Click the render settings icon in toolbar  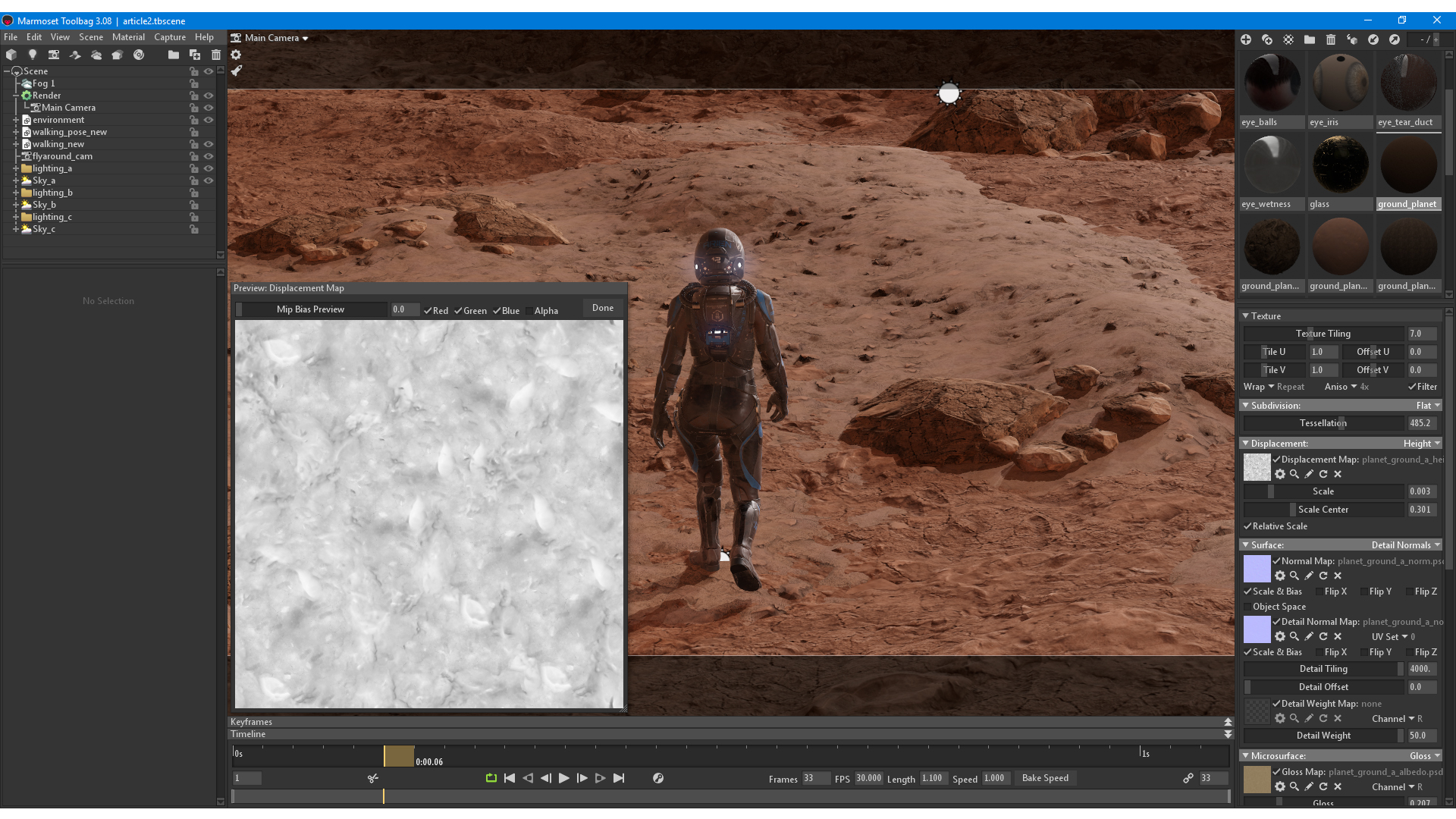(x=237, y=55)
